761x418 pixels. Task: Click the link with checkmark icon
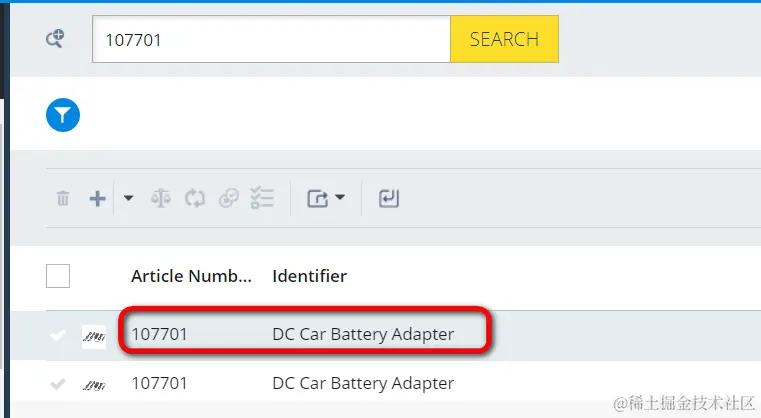pyautogui.click(x=229, y=198)
